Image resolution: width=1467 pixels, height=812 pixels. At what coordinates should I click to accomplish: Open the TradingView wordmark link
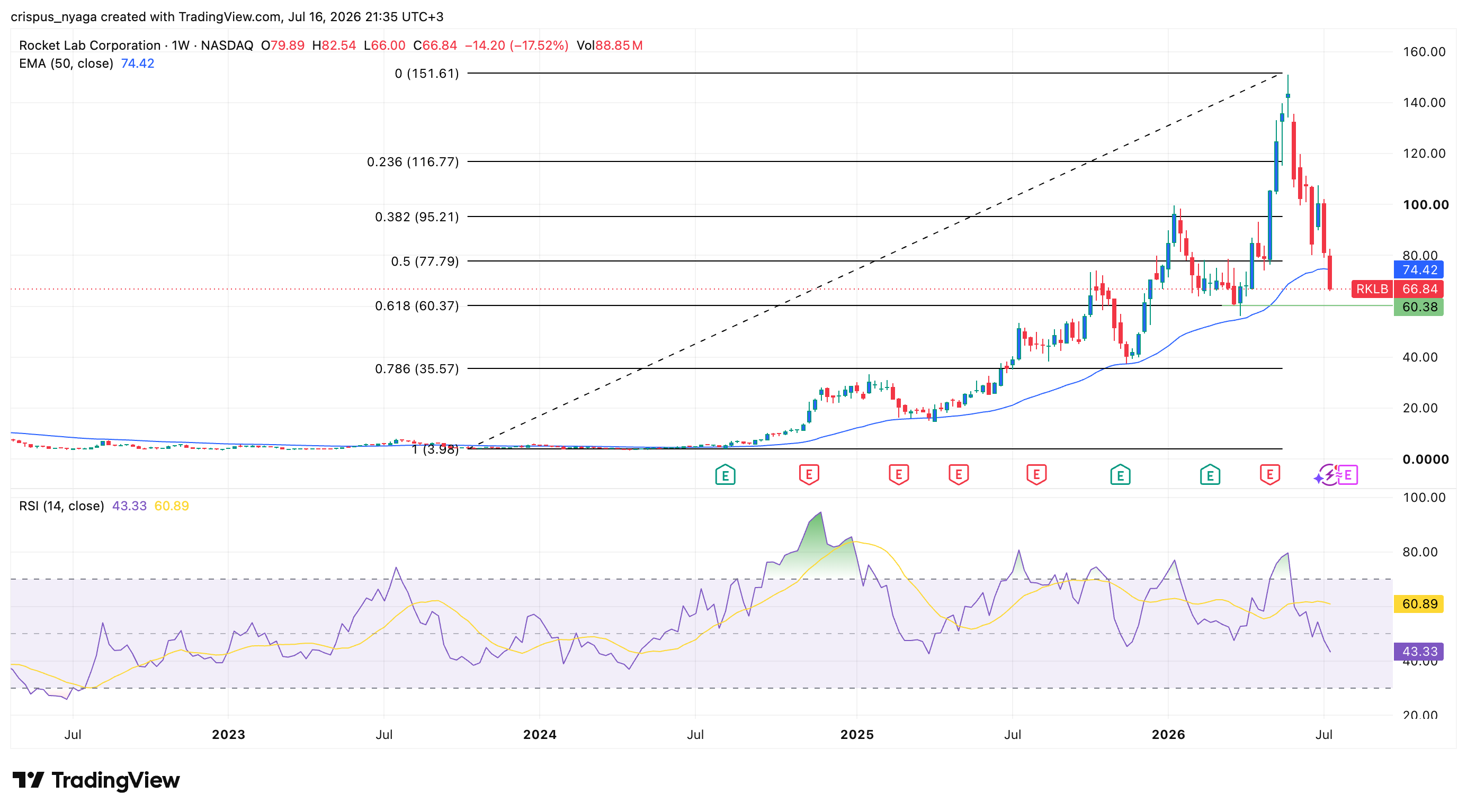[115, 780]
